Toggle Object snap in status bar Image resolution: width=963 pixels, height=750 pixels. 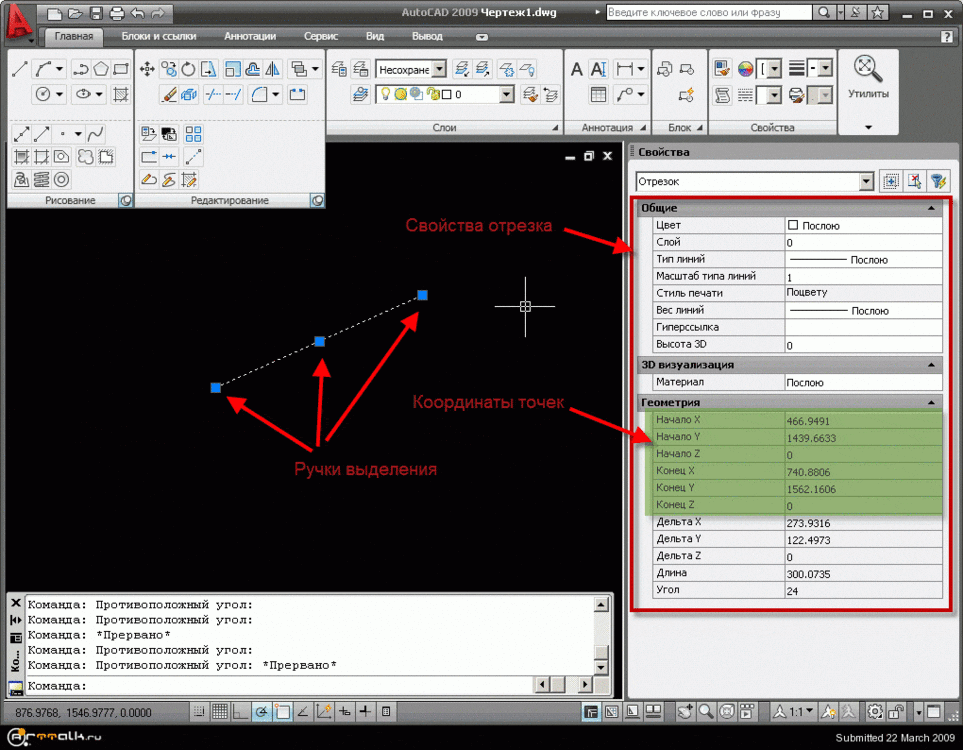[283, 712]
